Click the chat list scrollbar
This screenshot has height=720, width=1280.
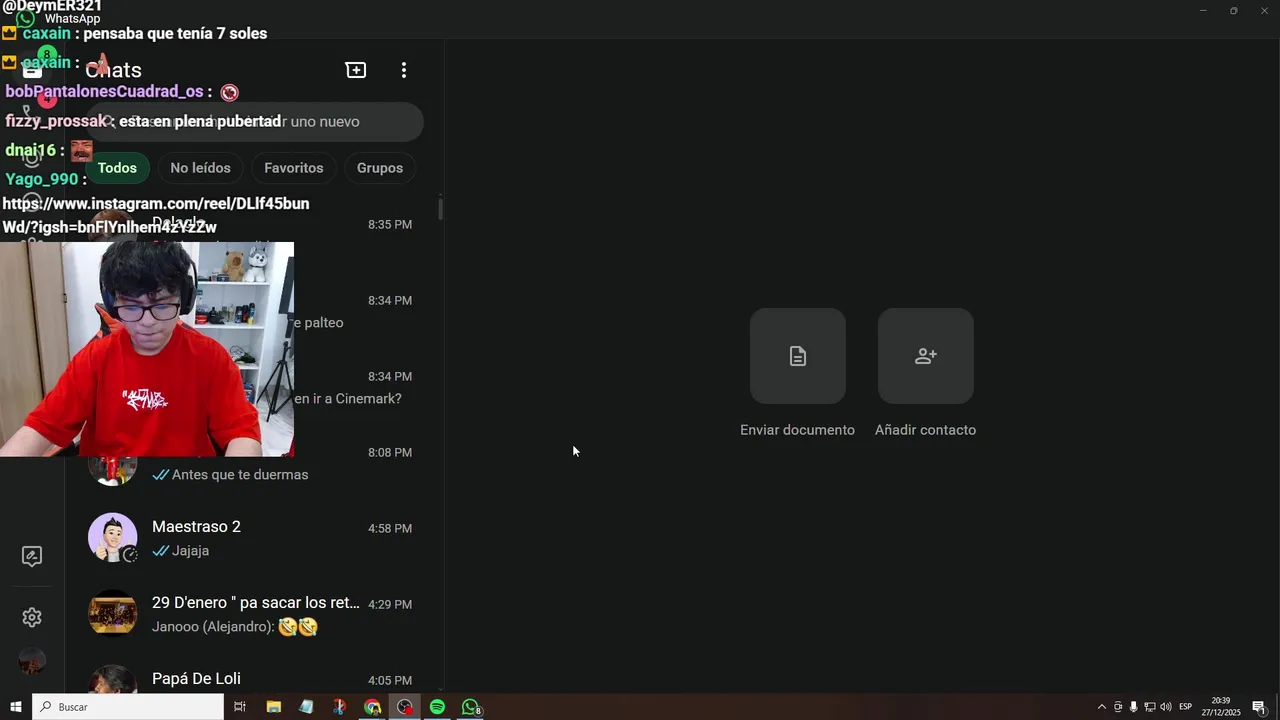point(440,209)
